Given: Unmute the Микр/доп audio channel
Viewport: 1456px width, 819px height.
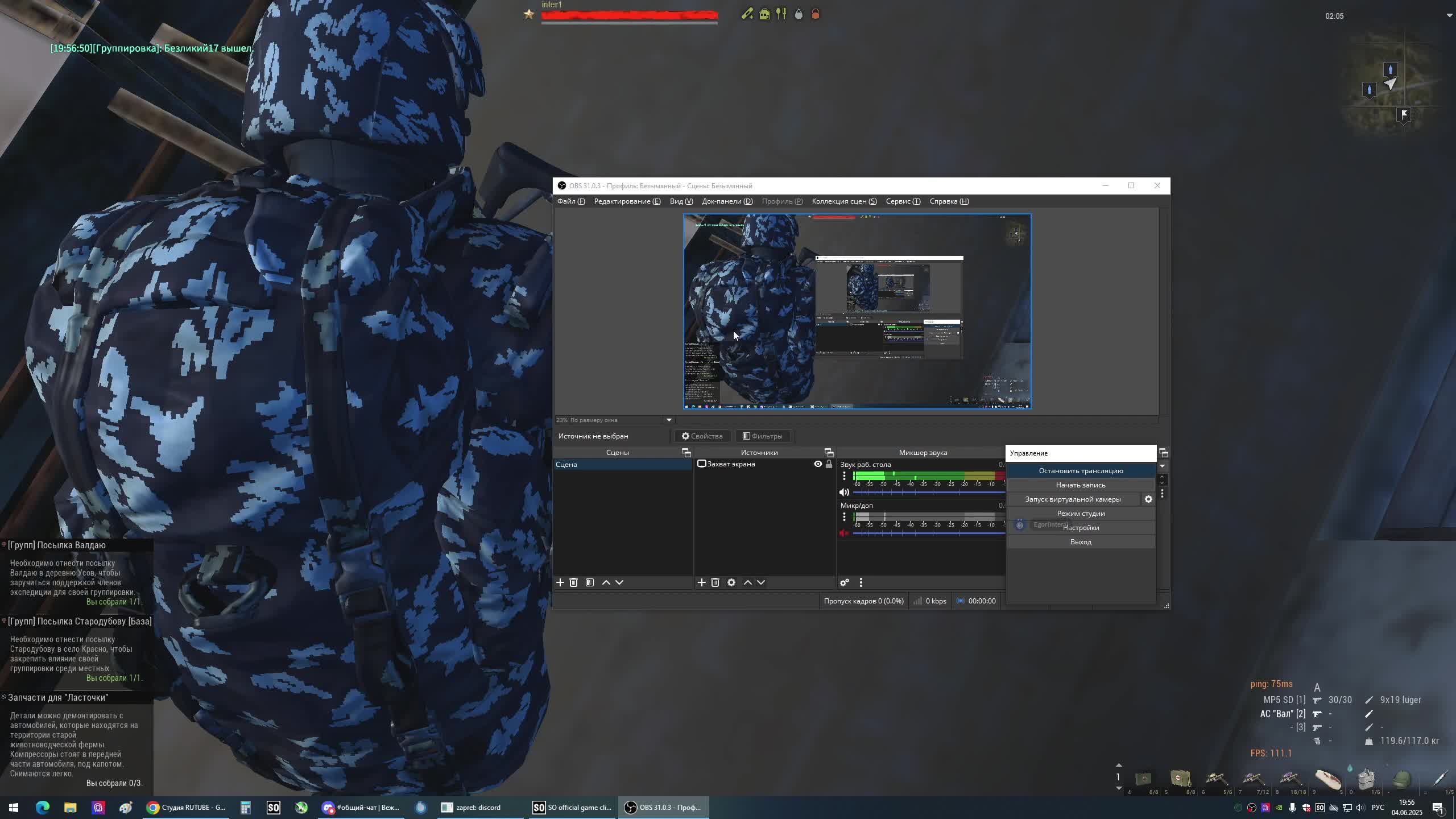Looking at the screenshot, I should click(844, 533).
